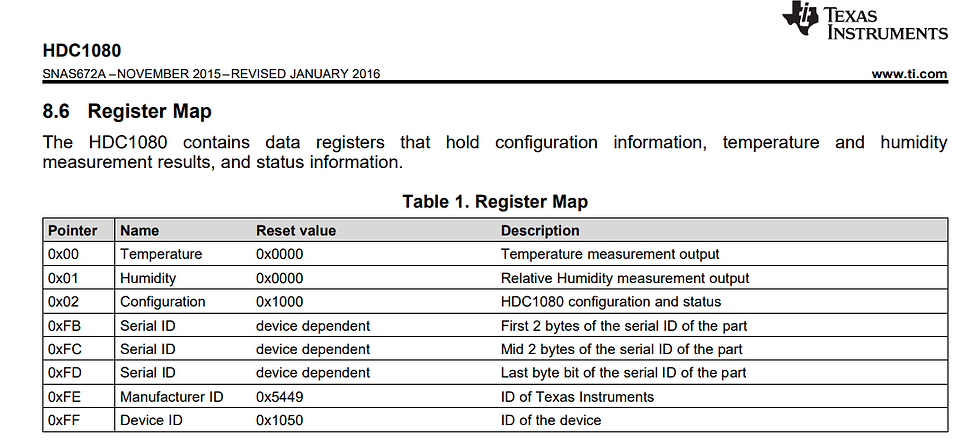
Task: Select pointer cell 0xFD
Action: coord(64,373)
